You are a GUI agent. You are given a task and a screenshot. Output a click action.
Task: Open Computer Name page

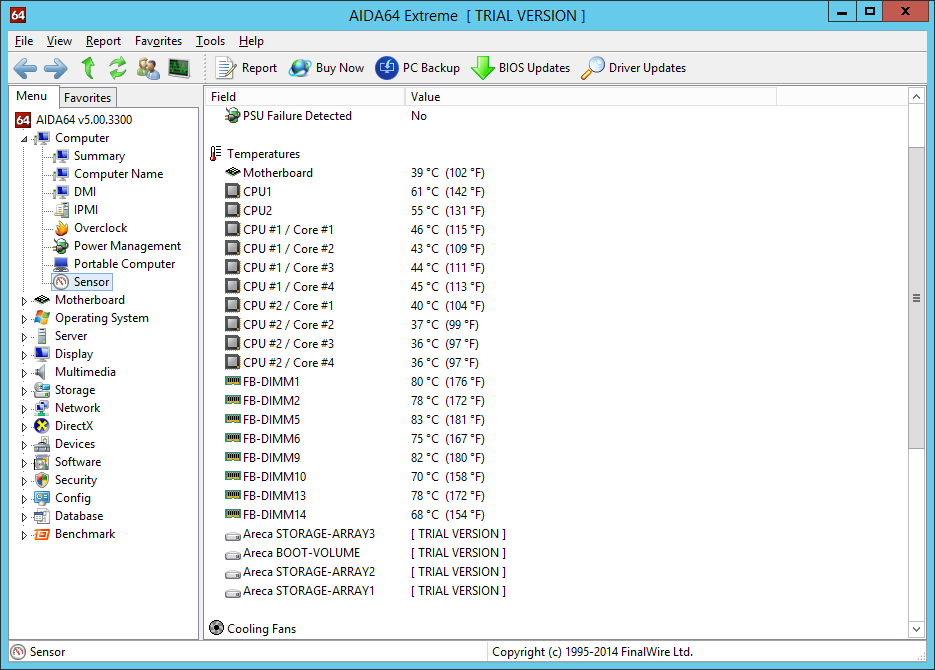(118, 174)
